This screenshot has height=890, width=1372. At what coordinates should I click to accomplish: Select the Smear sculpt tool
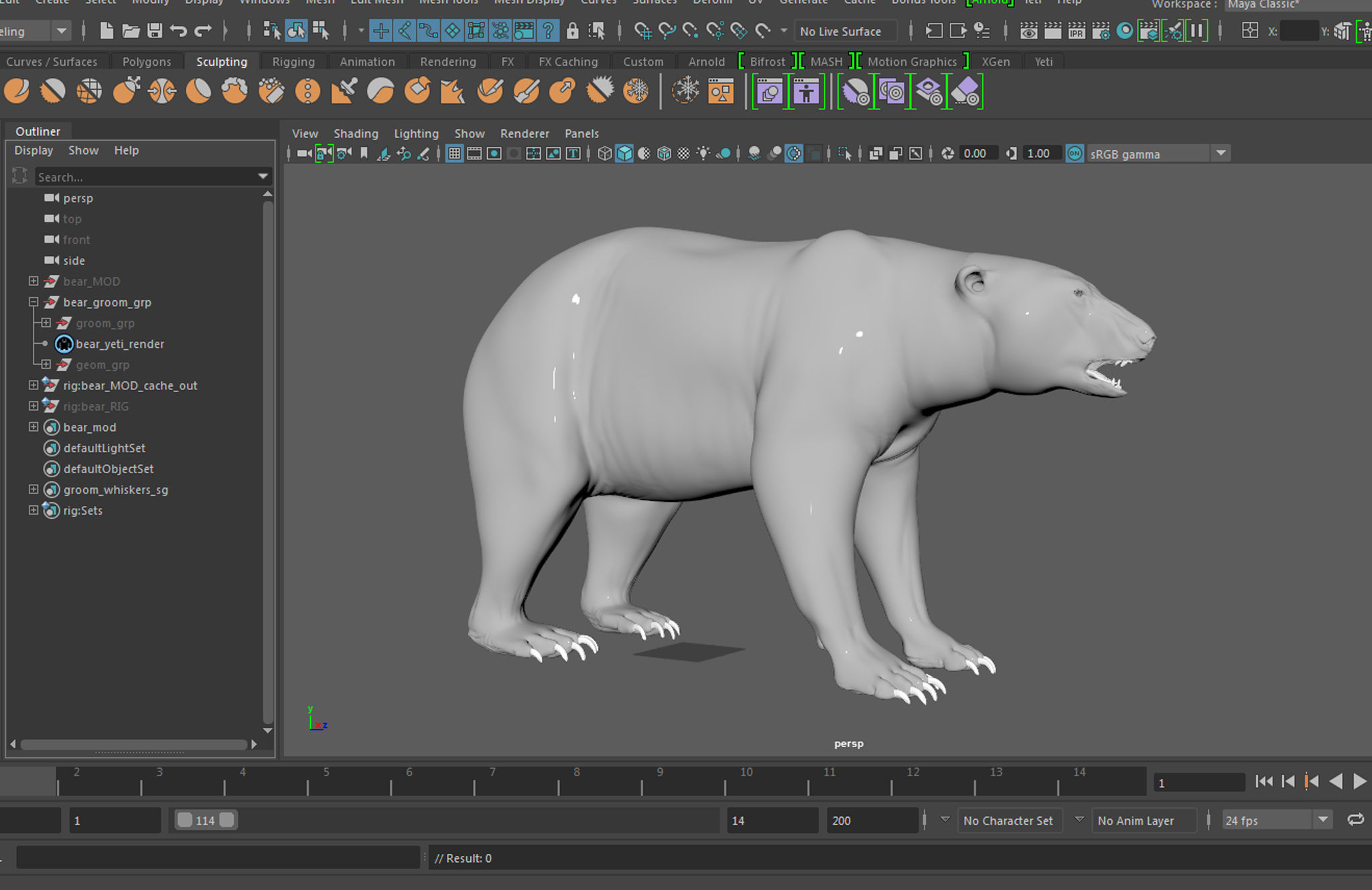(x=526, y=91)
